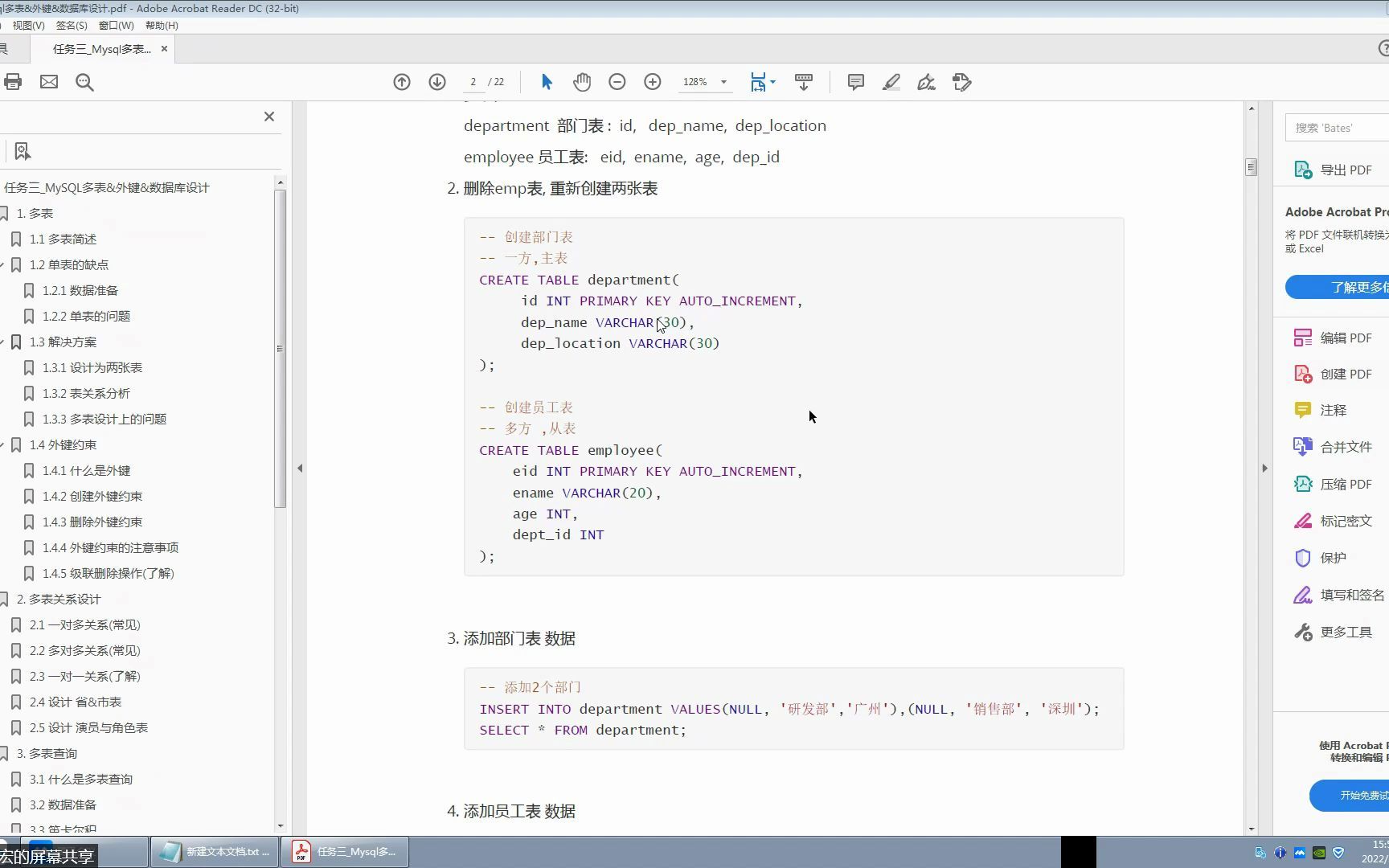
Task: Open bookmark 1.1 多表简述
Action: [x=63, y=239]
